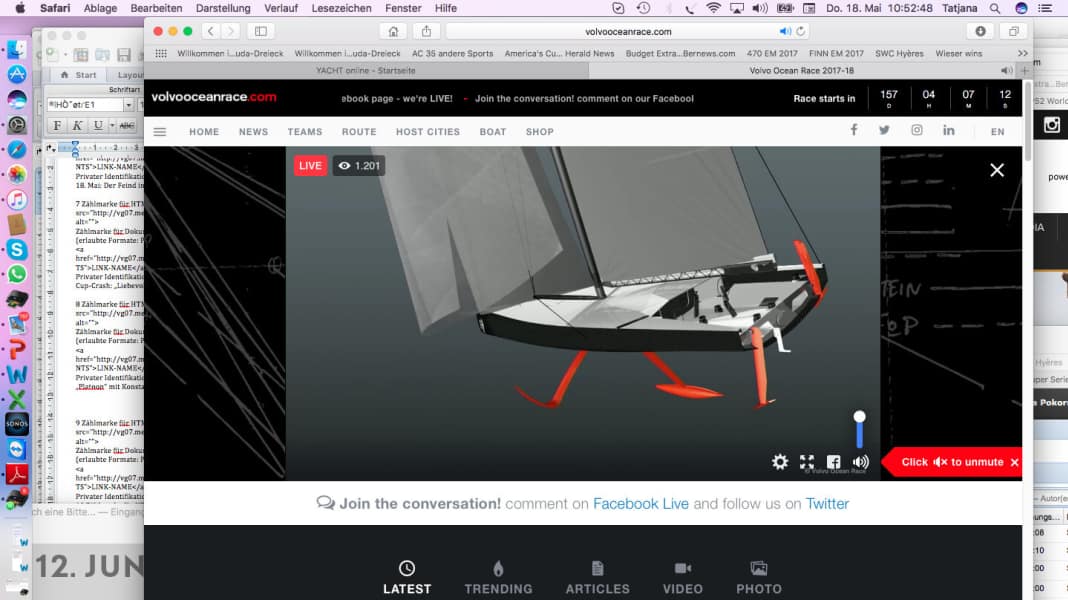The image size is (1068, 600).
Task: Open WhatsApp from the Dock
Action: [x=16, y=274]
